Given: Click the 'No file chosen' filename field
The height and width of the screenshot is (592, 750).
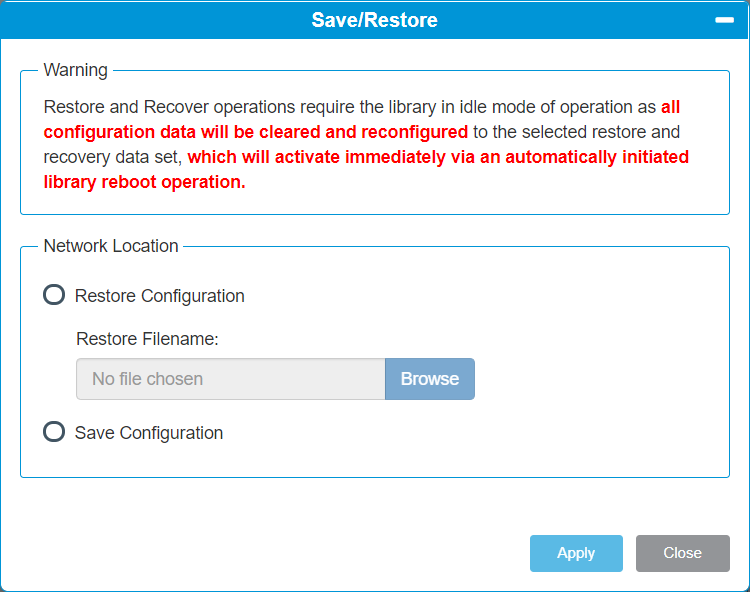Looking at the screenshot, I should click(231, 379).
